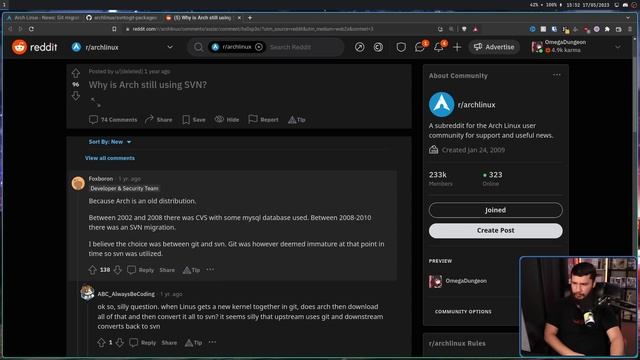Expand the OmegaDungeon user account menu
The image size is (640, 360).
click(x=576, y=47)
